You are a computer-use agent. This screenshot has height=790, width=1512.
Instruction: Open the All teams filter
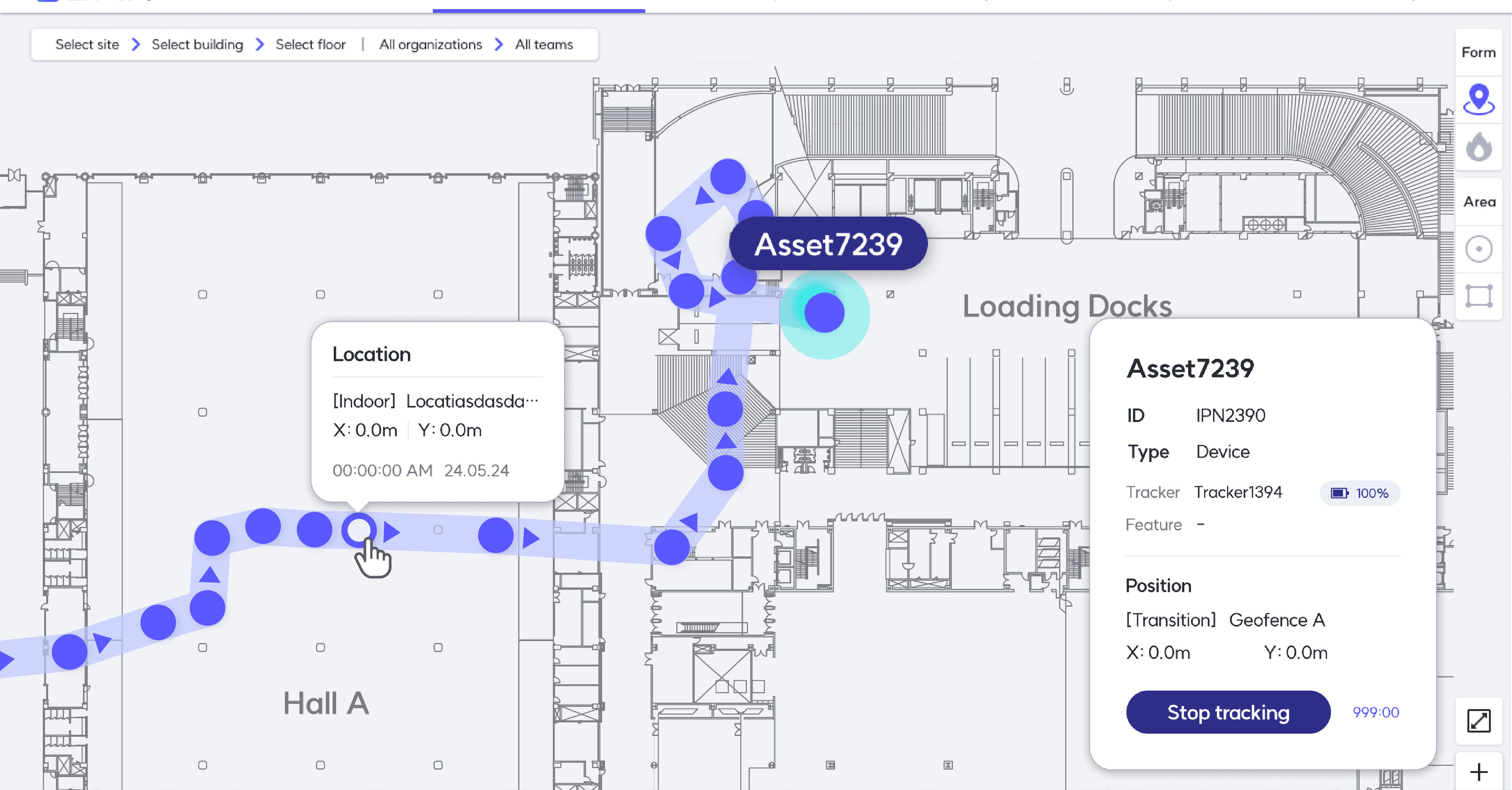pos(544,45)
